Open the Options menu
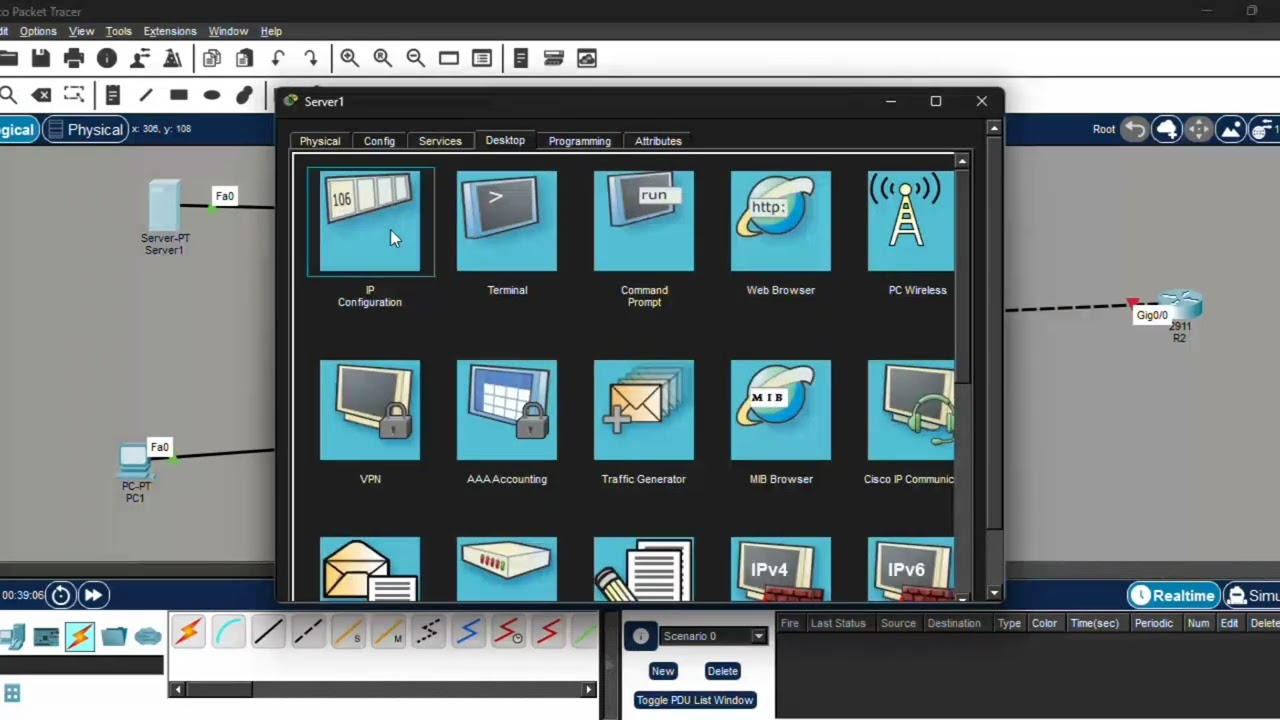Screen dimensions: 1280x720 [x=38, y=31]
